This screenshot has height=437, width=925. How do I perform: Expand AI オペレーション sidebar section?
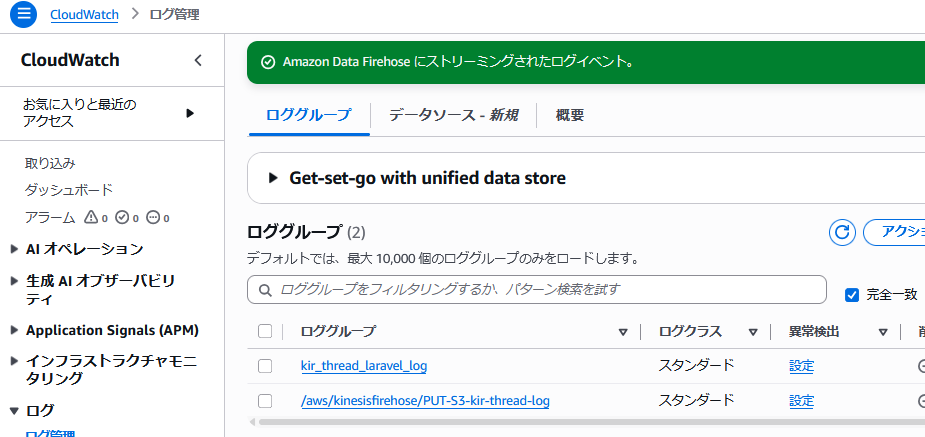14,249
